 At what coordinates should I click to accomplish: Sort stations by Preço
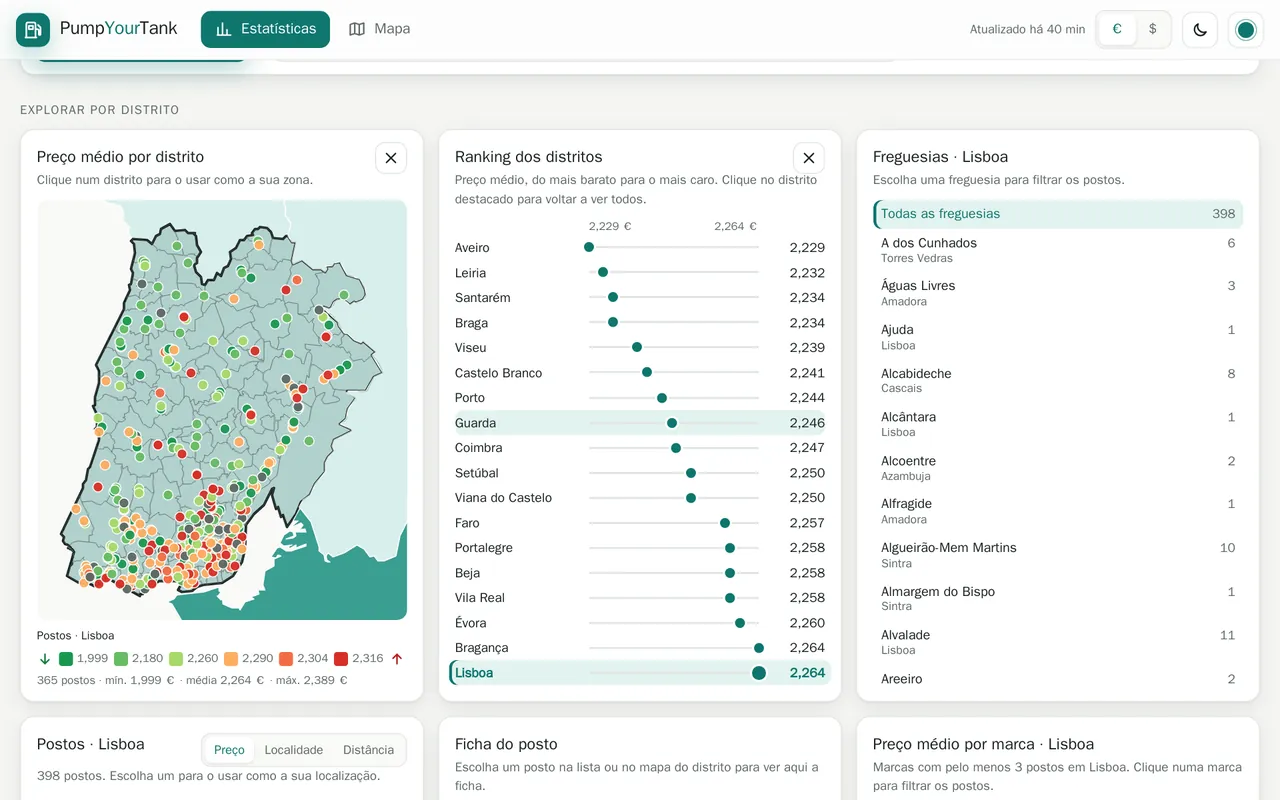229,750
